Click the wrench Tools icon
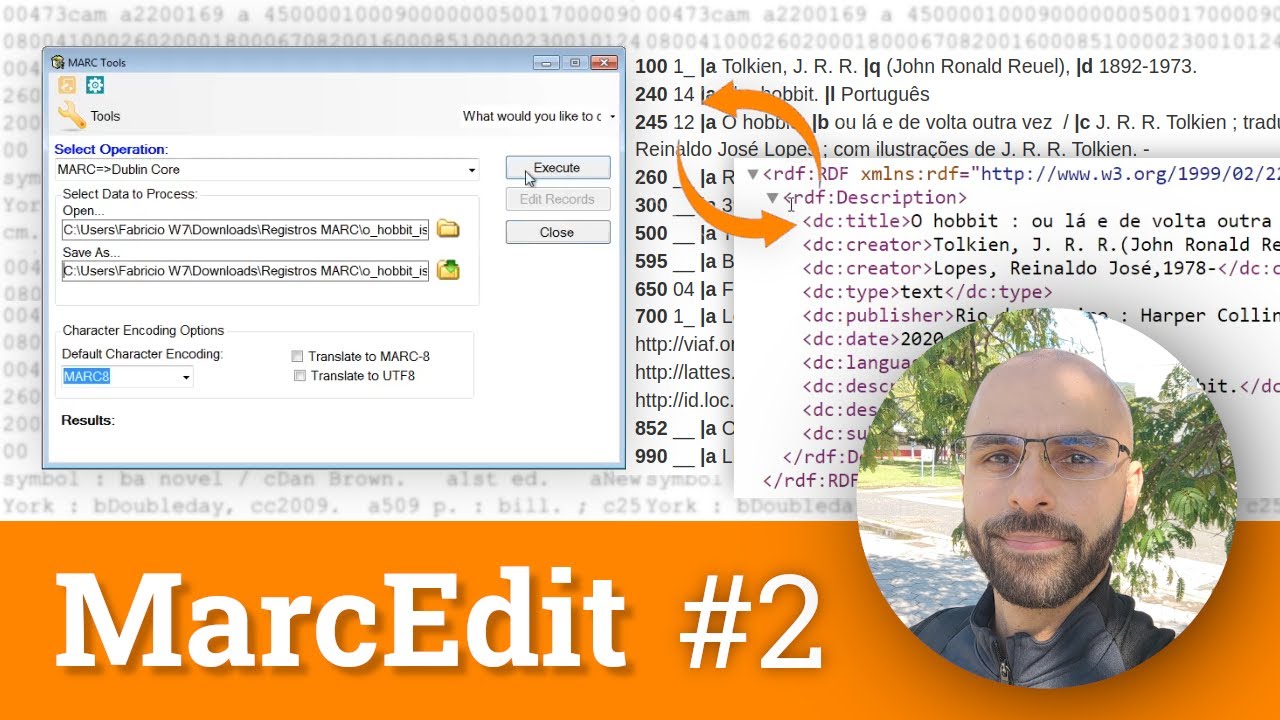Image resolution: width=1280 pixels, height=720 pixels. [x=71, y=115]
